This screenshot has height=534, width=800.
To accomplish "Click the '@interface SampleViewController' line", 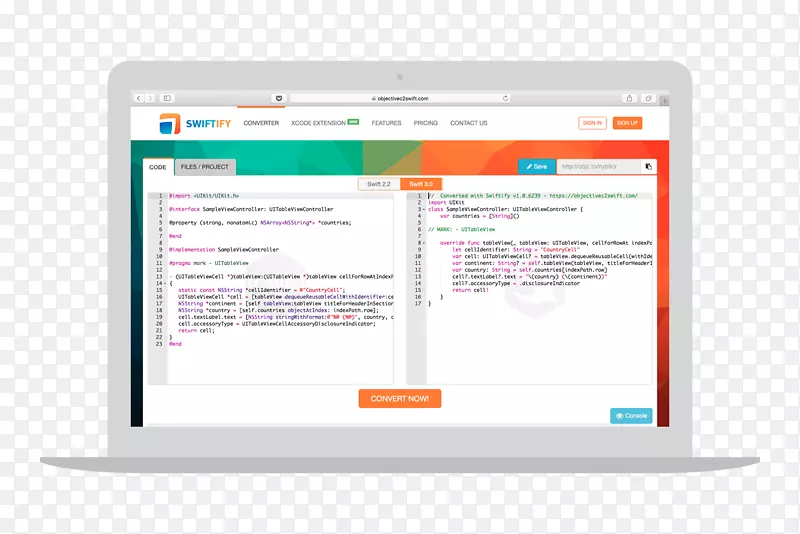I will point(251,209).
